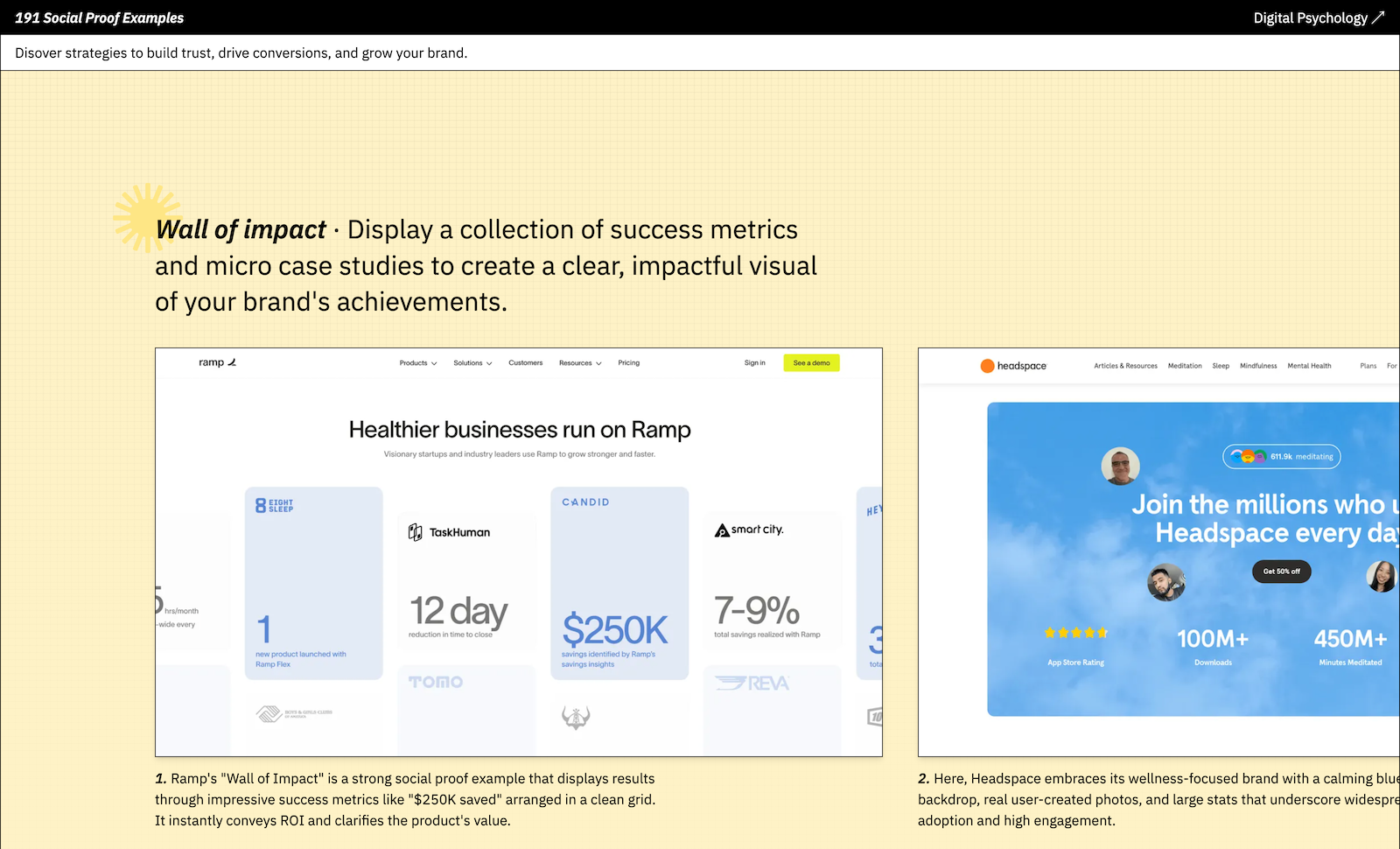Expand the Solutions dropdown in Ramp nav
The height and width of the screenshot is (849, 1400).
click(472, 362)
